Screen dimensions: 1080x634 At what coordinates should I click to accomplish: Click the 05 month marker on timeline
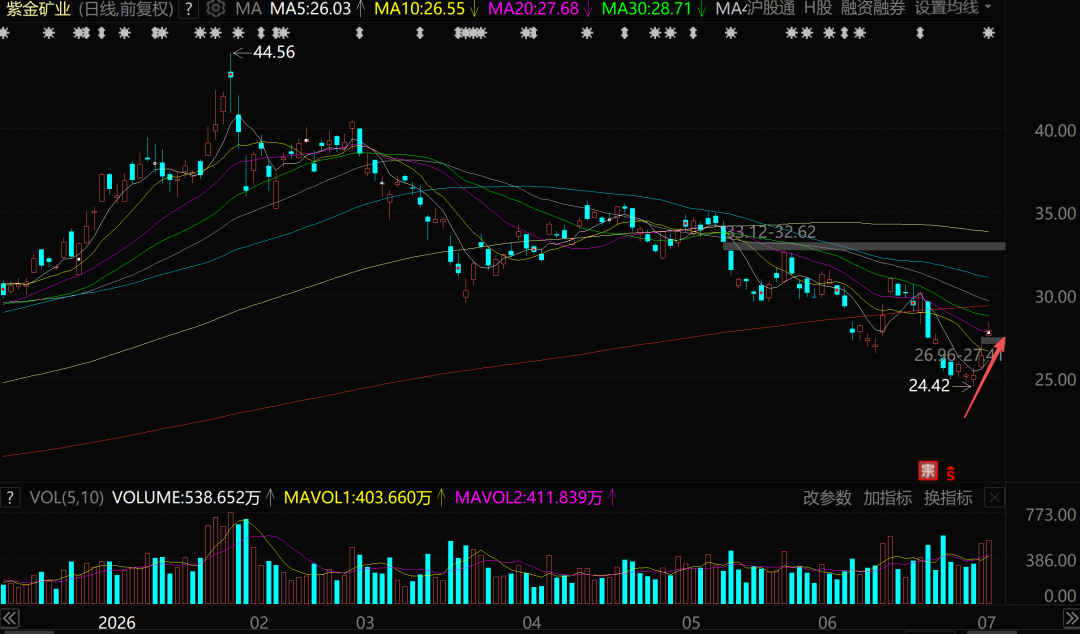tap(692, 623)
